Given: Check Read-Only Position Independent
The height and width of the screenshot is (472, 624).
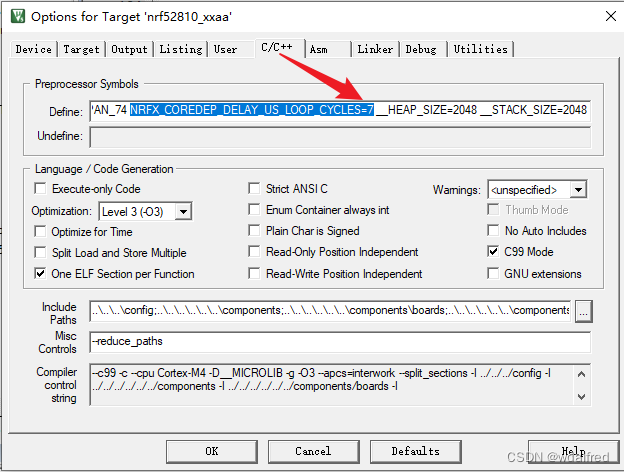Looking at the screenshot, I should click(254, 252).
